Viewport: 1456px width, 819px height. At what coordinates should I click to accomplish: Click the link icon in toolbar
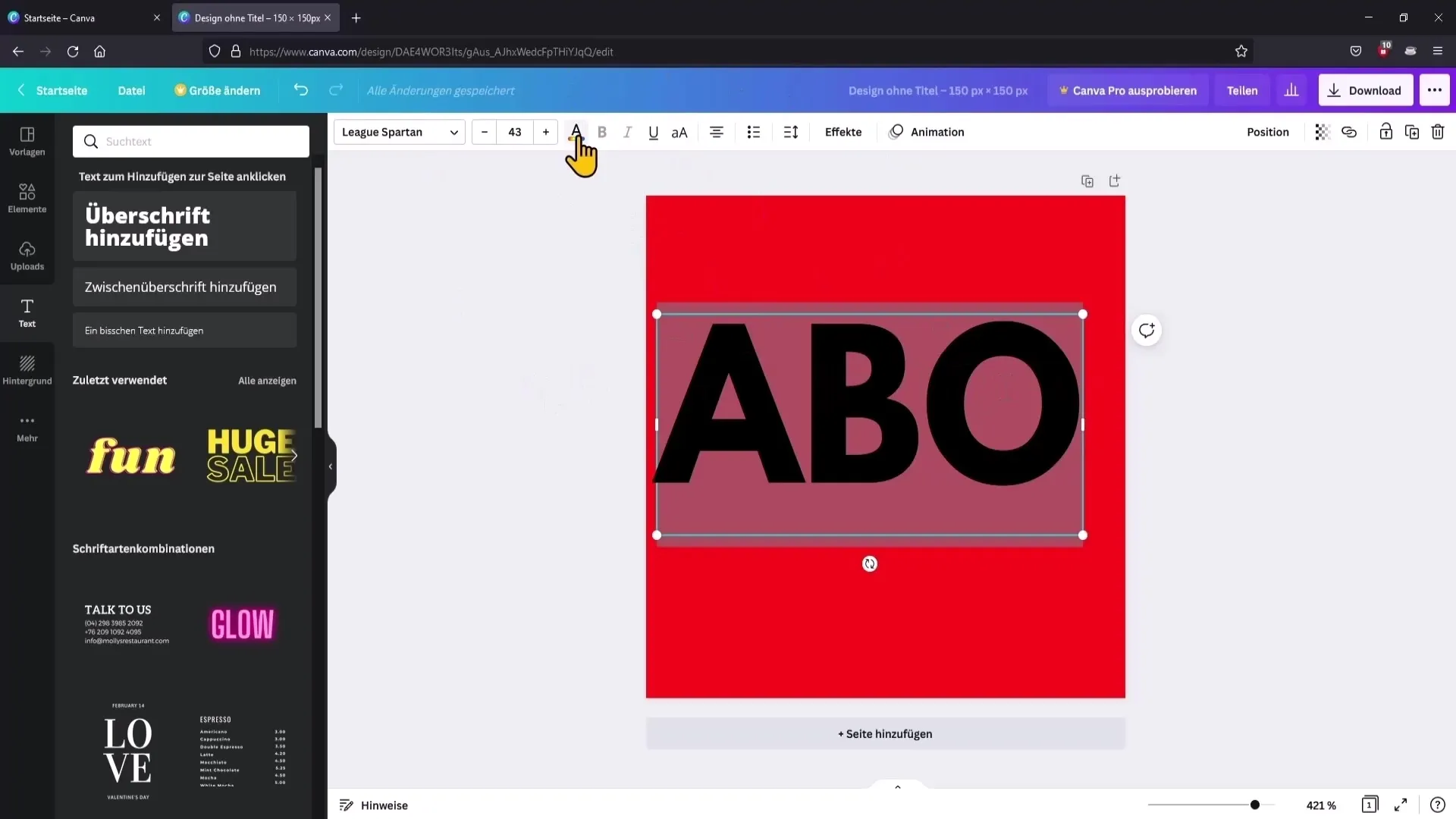(1349, 132)
